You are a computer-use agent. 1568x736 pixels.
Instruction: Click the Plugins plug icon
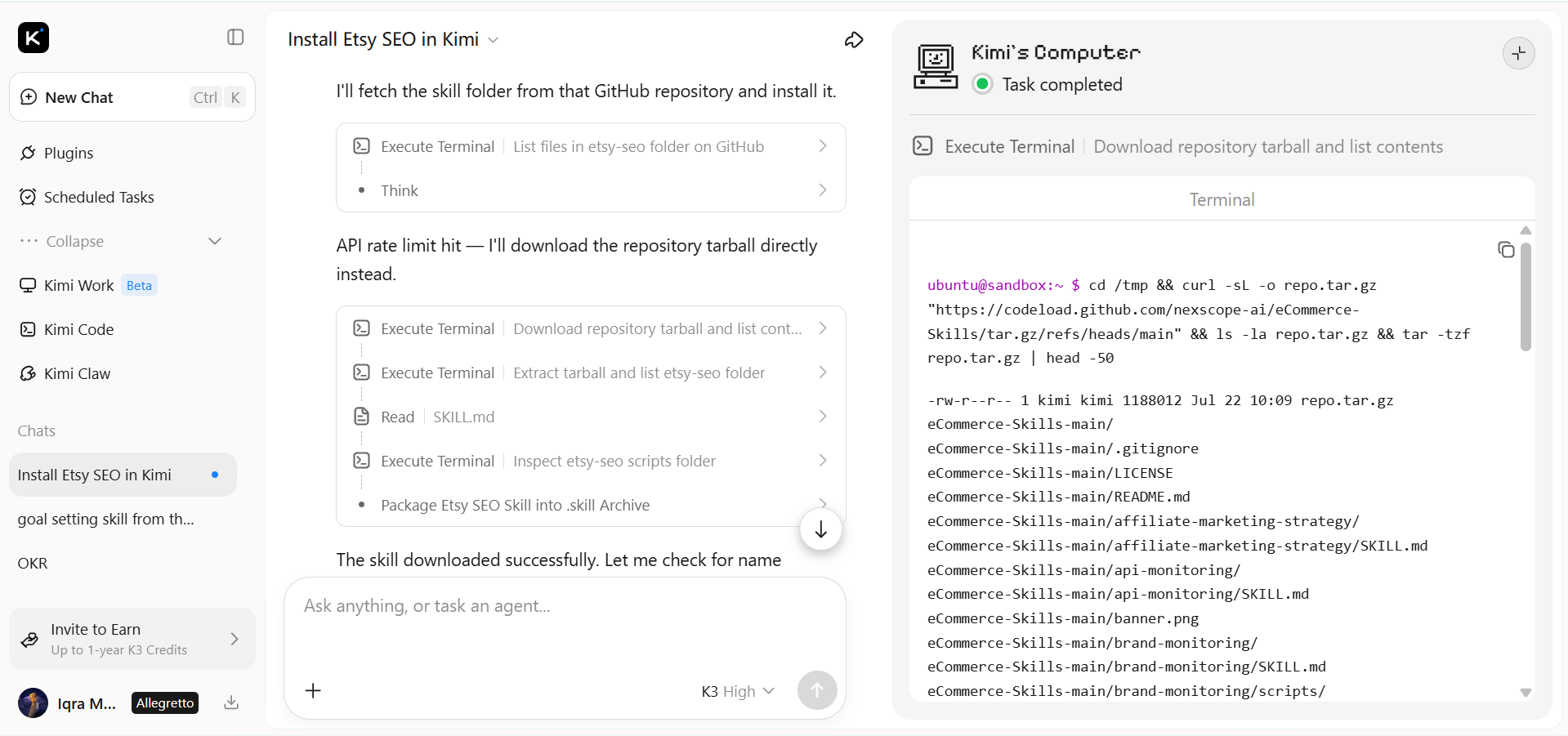[28, 153]
